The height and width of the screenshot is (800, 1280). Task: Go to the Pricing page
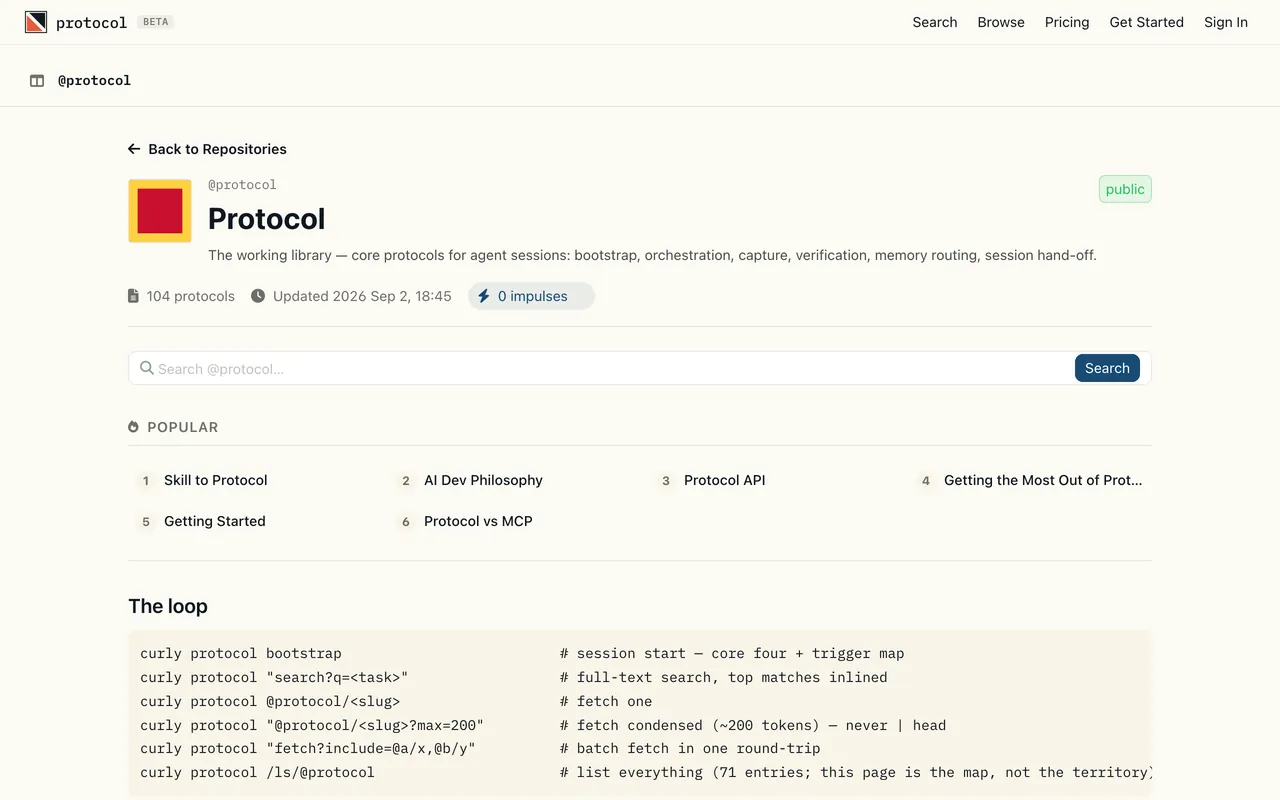(x=1067, y=22)
